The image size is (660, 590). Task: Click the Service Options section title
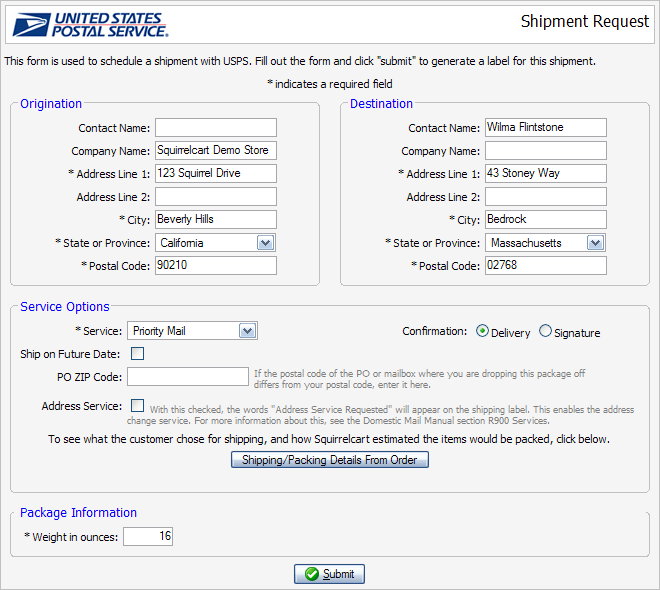pyautogui.click(x=65, y=307)
